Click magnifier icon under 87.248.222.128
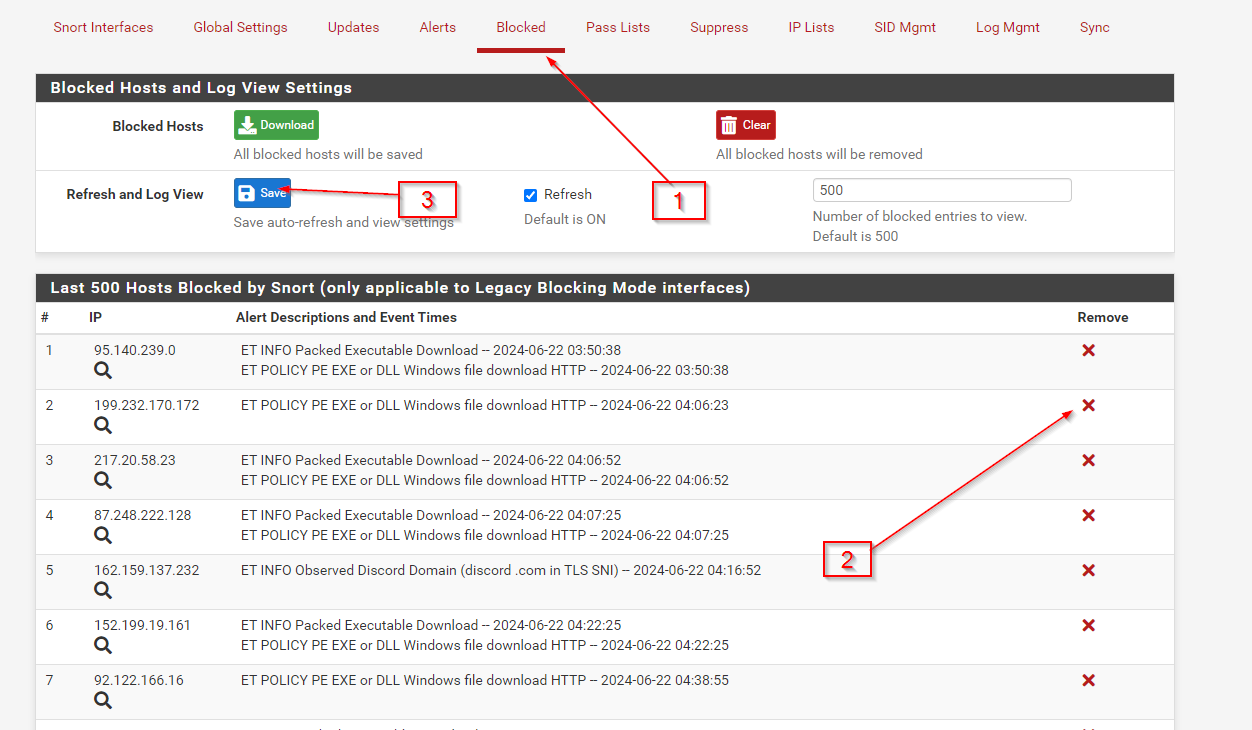This screenshot has height=730, width=1252. coord(103,536)
